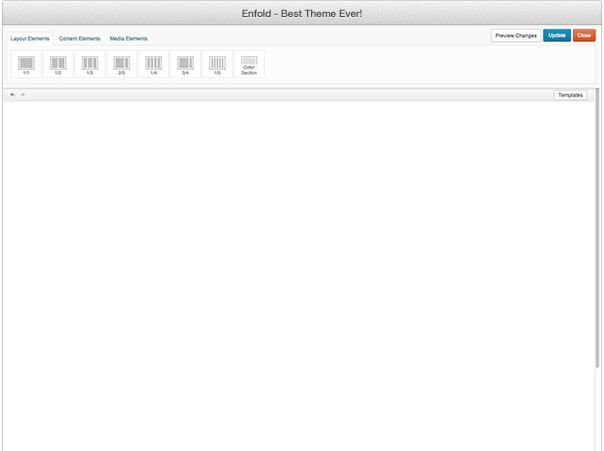Add a 1/1 full-width column element
The height and width of the screenshot is (451, 604).
[x=26, y=64]
